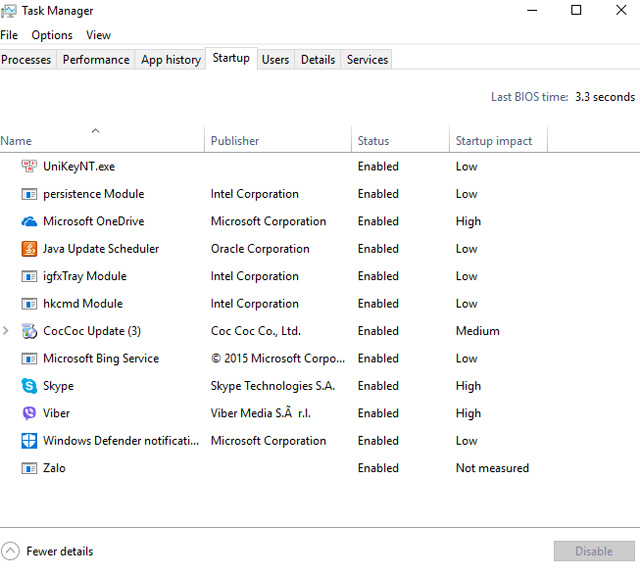Select the Windows Defender notification name
The height and width of the screenshot is (575, 640).
click(121, 441)
